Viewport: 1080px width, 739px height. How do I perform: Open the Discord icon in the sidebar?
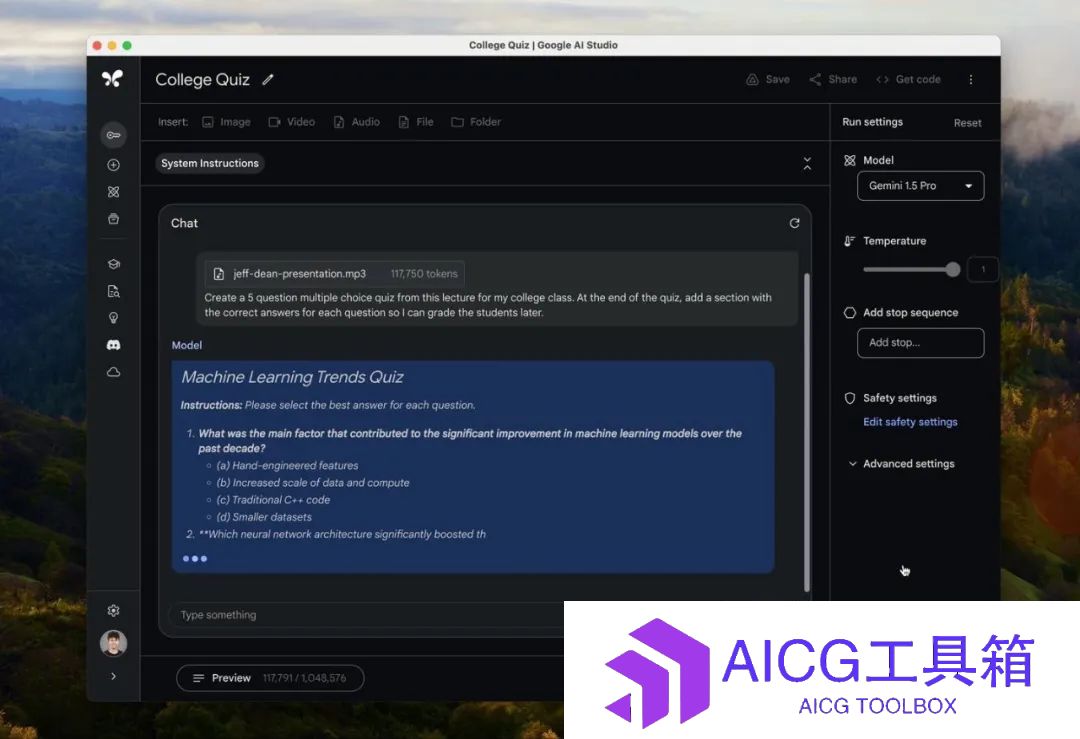[114, 344]
